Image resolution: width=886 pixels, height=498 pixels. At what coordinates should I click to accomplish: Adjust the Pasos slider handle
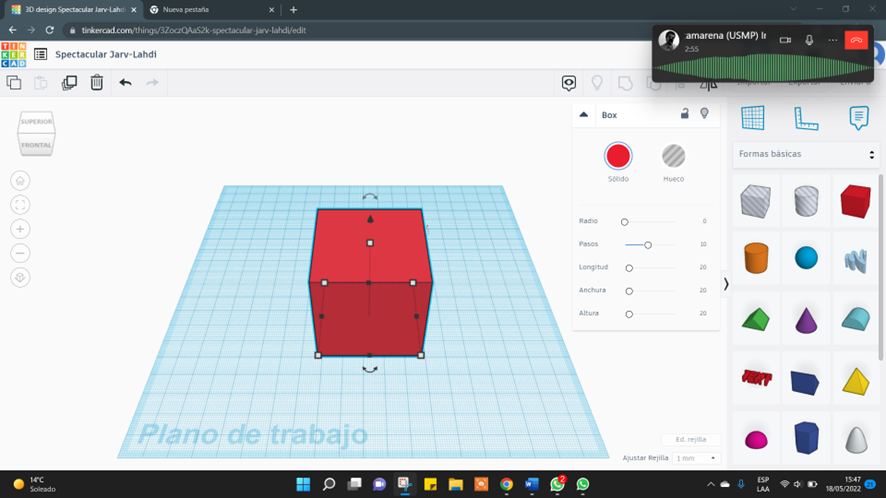tap(648, 245)
